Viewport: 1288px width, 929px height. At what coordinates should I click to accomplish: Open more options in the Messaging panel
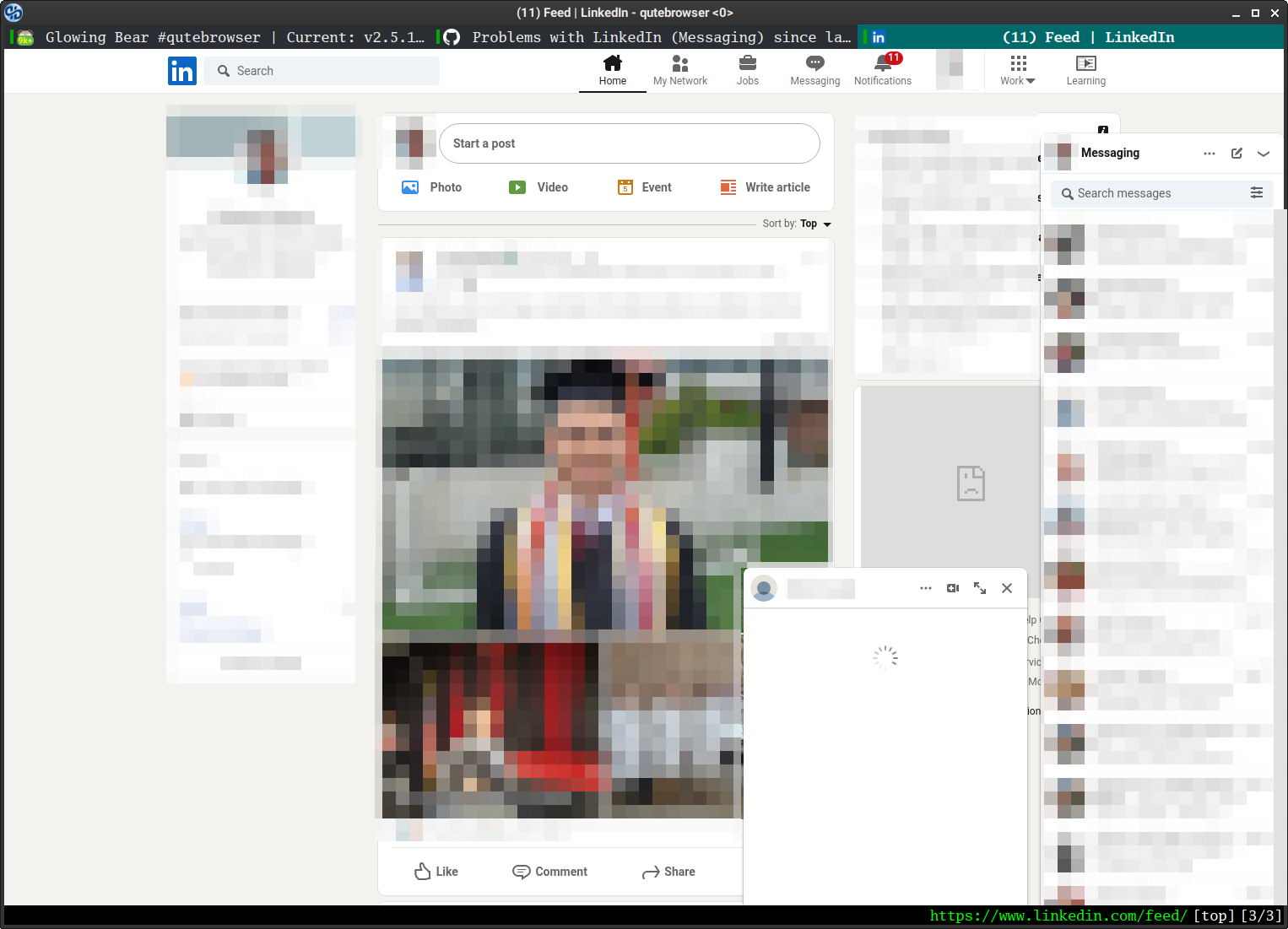1210,154
